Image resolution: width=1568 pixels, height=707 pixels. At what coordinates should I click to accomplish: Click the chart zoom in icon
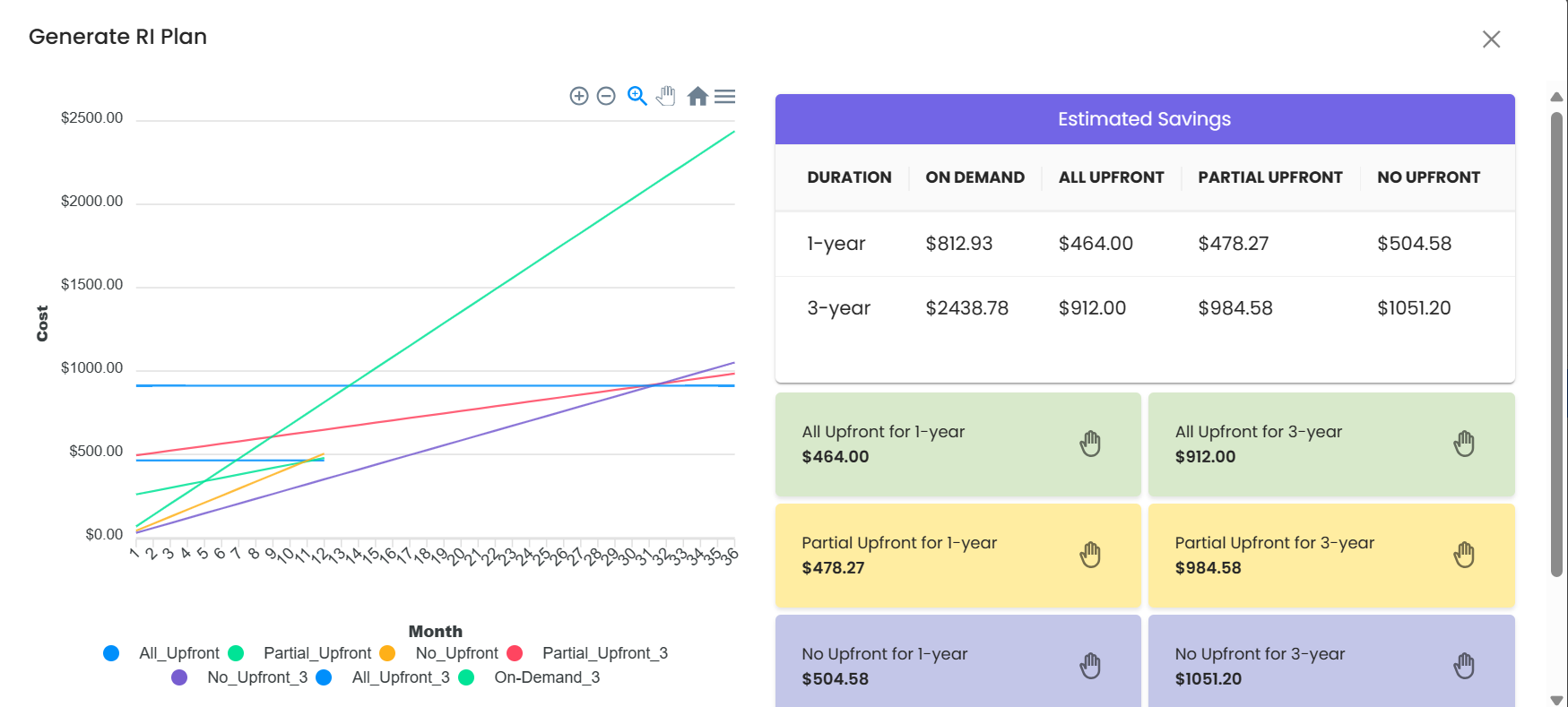click(x=579, y=96)
